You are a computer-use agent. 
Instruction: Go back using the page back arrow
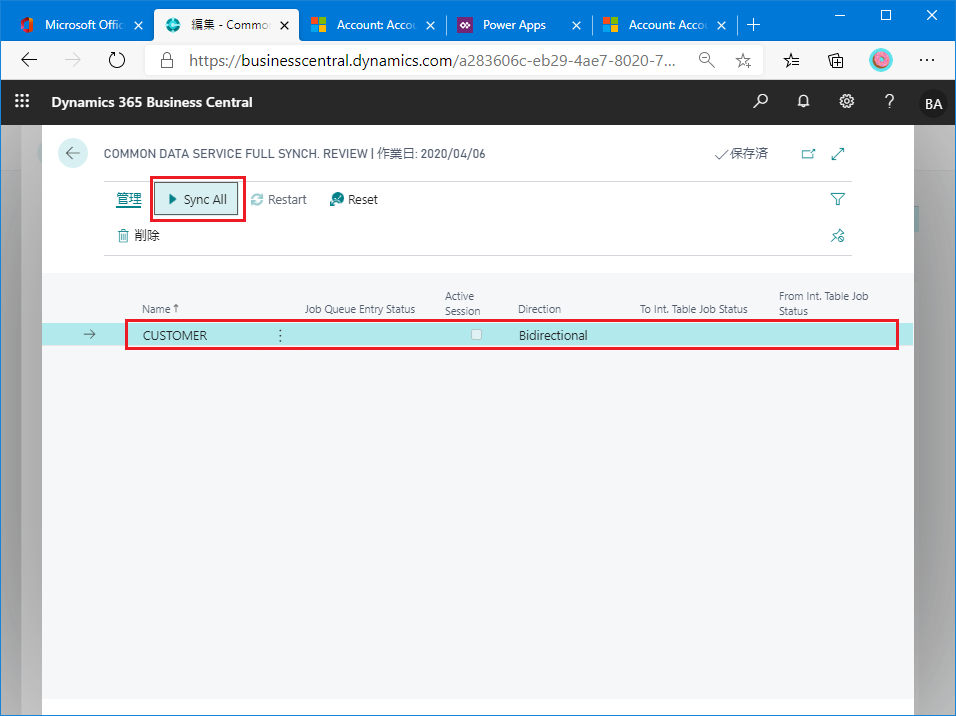[x=73, y=154]
